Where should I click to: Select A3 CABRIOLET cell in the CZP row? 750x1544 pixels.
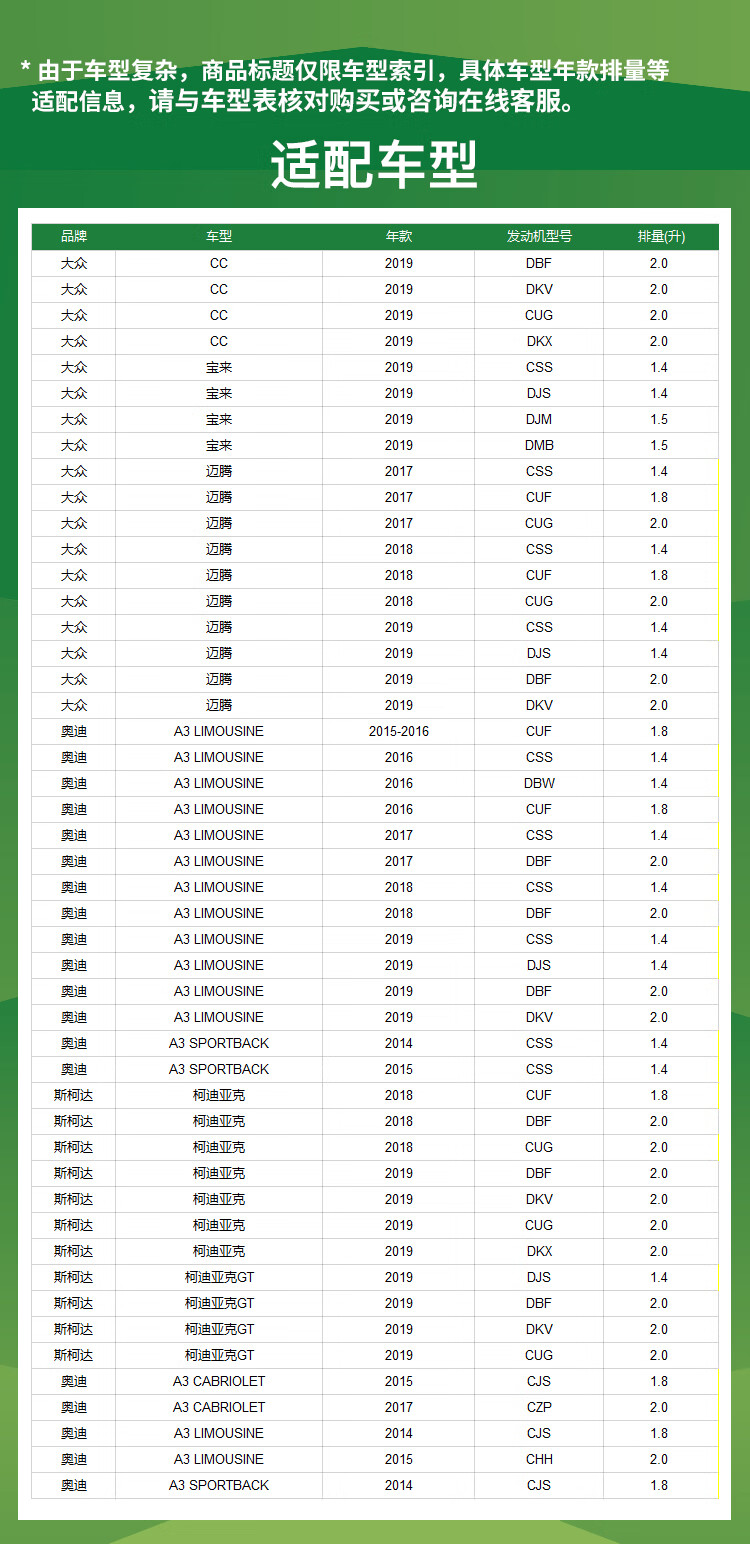tap(219, 1407)
